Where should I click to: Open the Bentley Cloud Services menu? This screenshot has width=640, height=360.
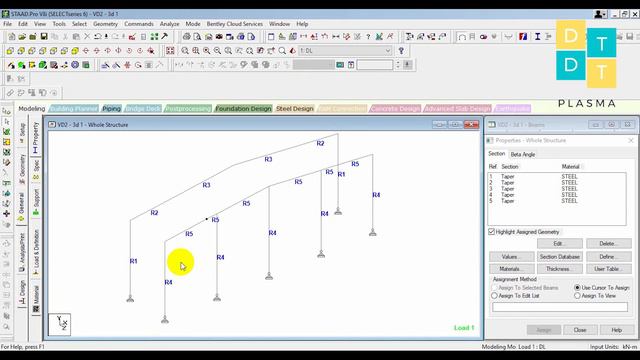click(235, 24)
